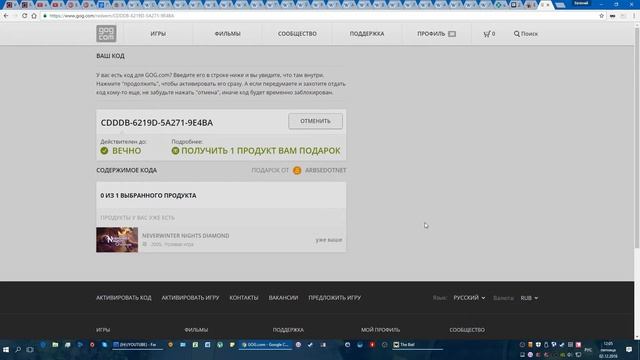Click '0 ИЗ 1 ВЫБРАННОГО ПРОДУКТА' header

point(148,196)
